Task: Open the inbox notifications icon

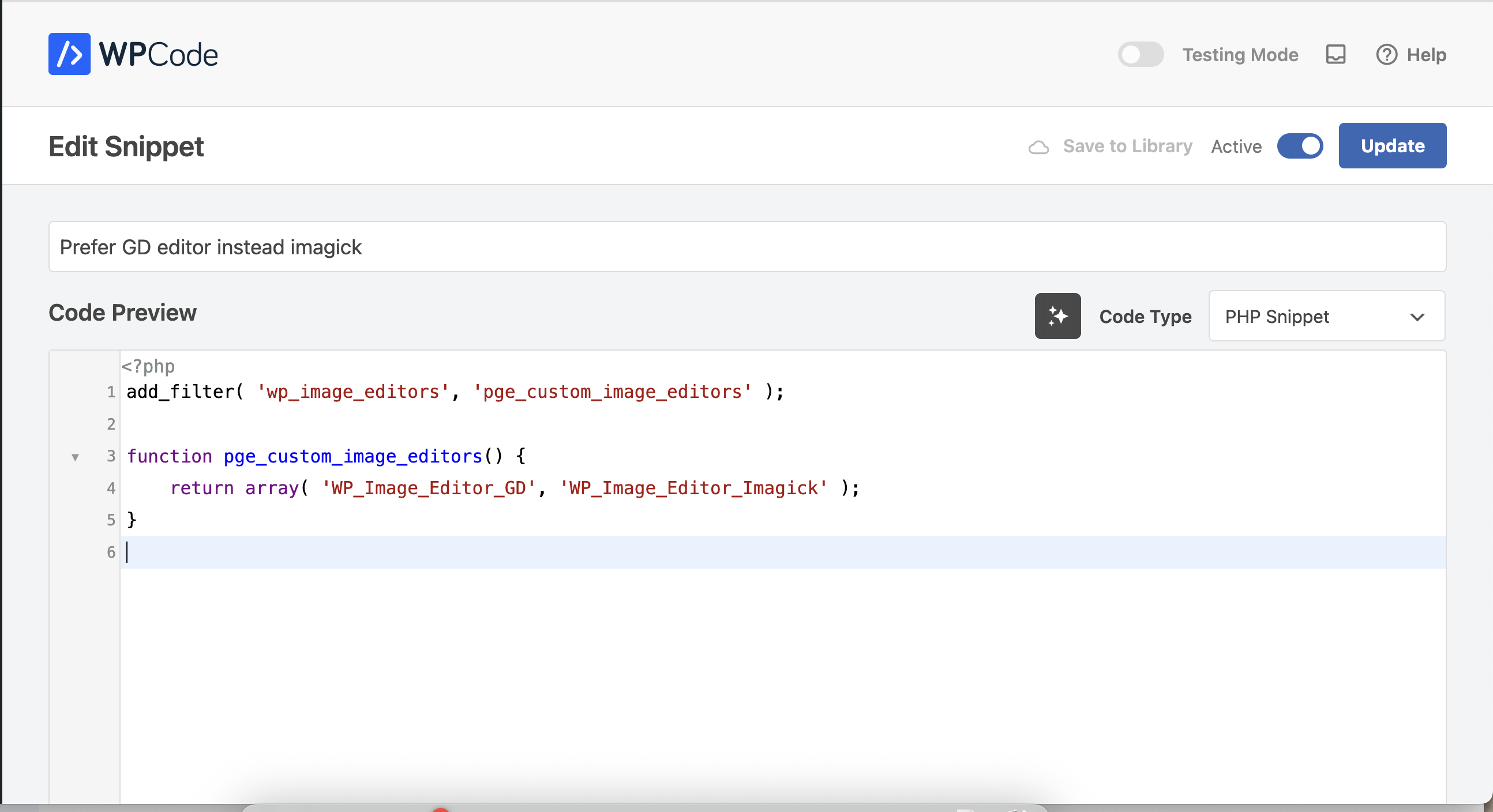Action: point(1336,54)
